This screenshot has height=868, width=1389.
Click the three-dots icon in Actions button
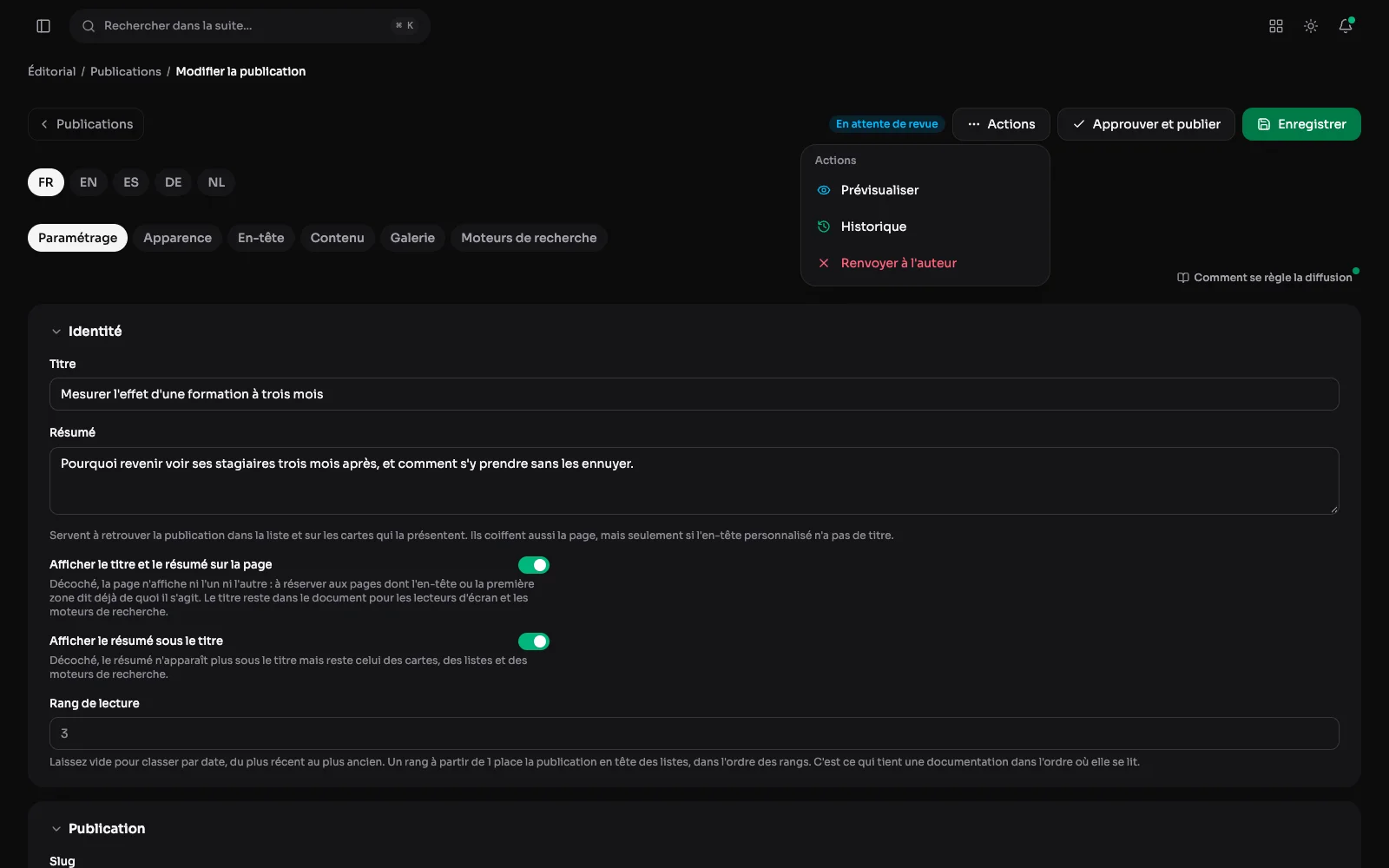pyautogui.click(x=974, y=124)
